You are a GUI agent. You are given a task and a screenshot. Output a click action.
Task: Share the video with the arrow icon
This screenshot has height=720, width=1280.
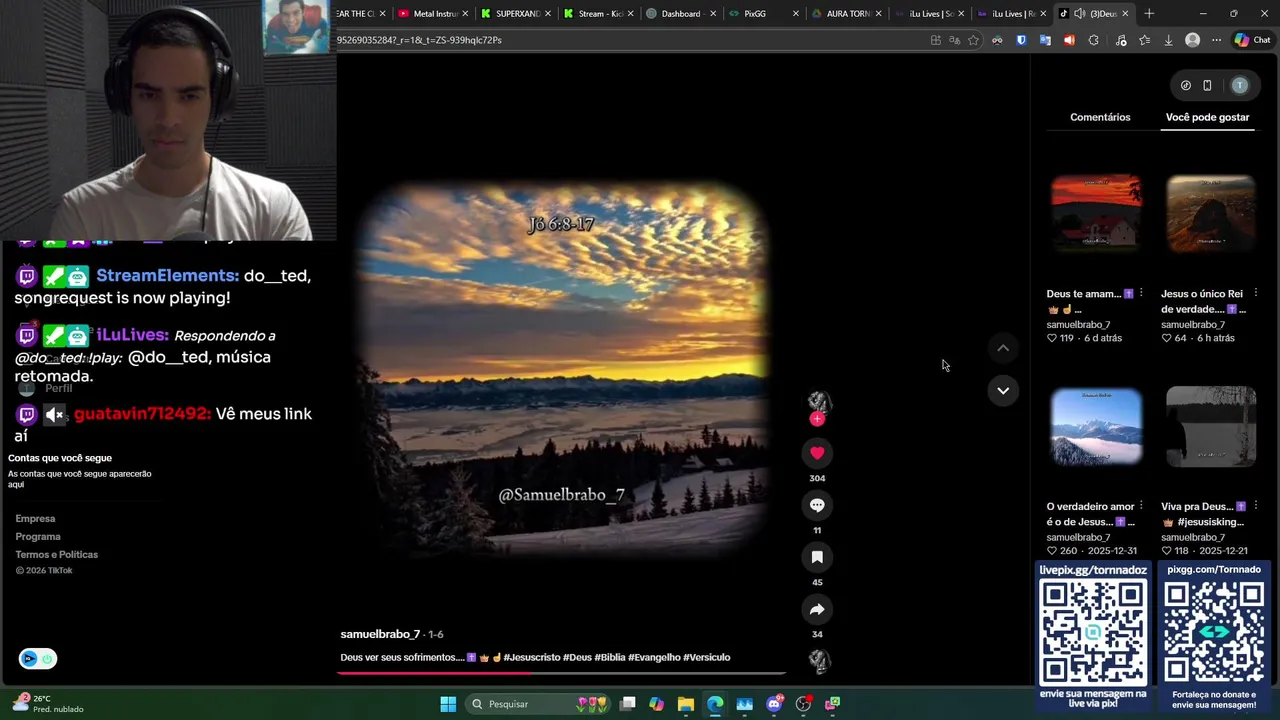click(x=817, y=609)
